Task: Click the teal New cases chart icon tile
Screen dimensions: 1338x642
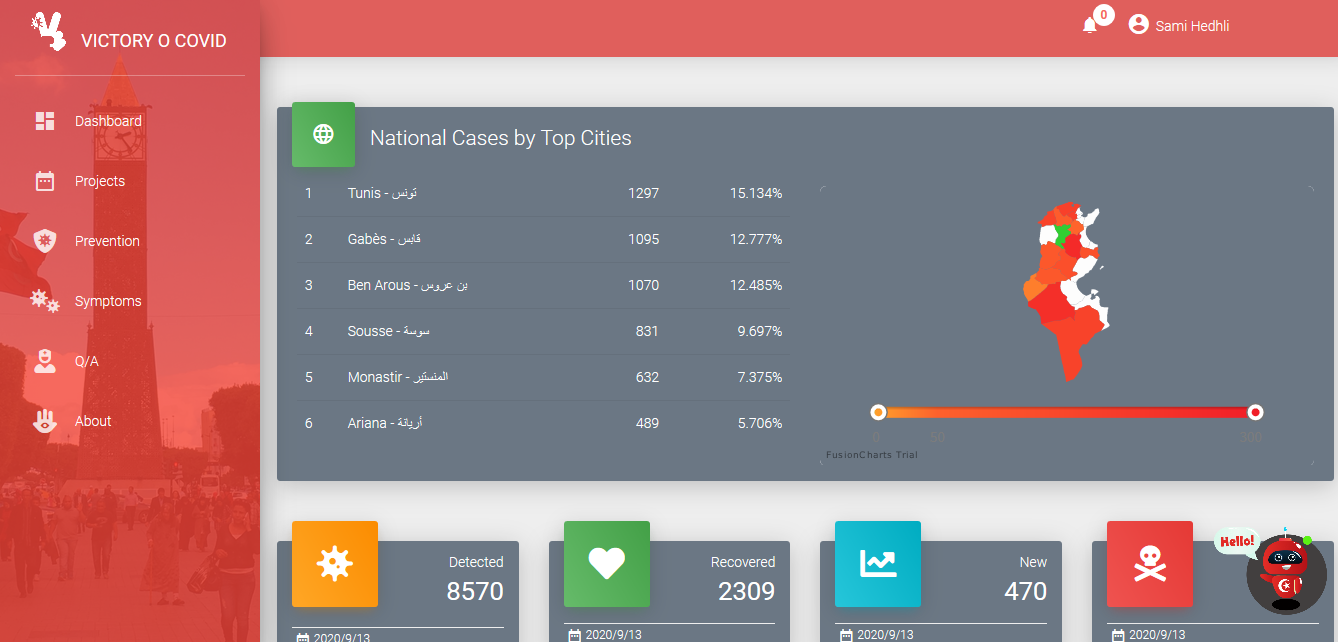Action: (x=878, y=564)
